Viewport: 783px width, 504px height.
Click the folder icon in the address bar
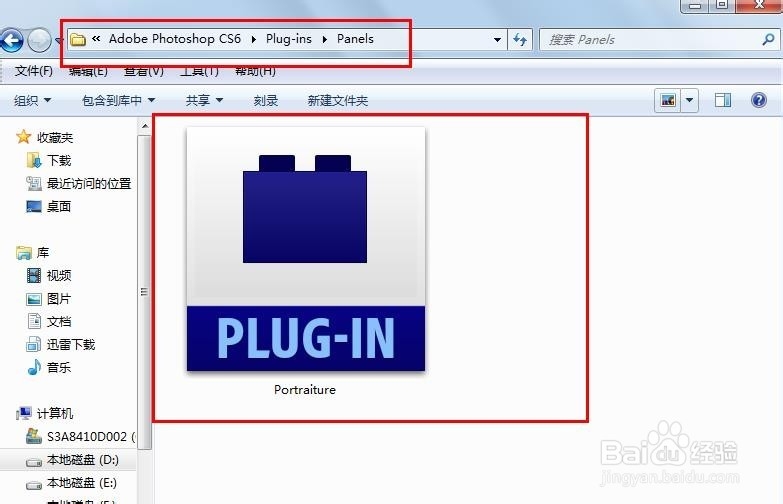tap(77, 39)
